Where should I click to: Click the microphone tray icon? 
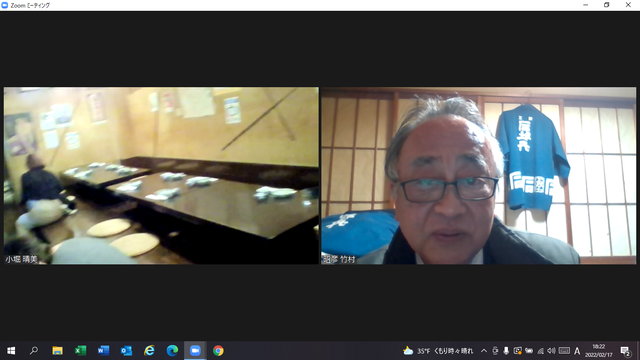pyautogui.click(x=506, y=351)
